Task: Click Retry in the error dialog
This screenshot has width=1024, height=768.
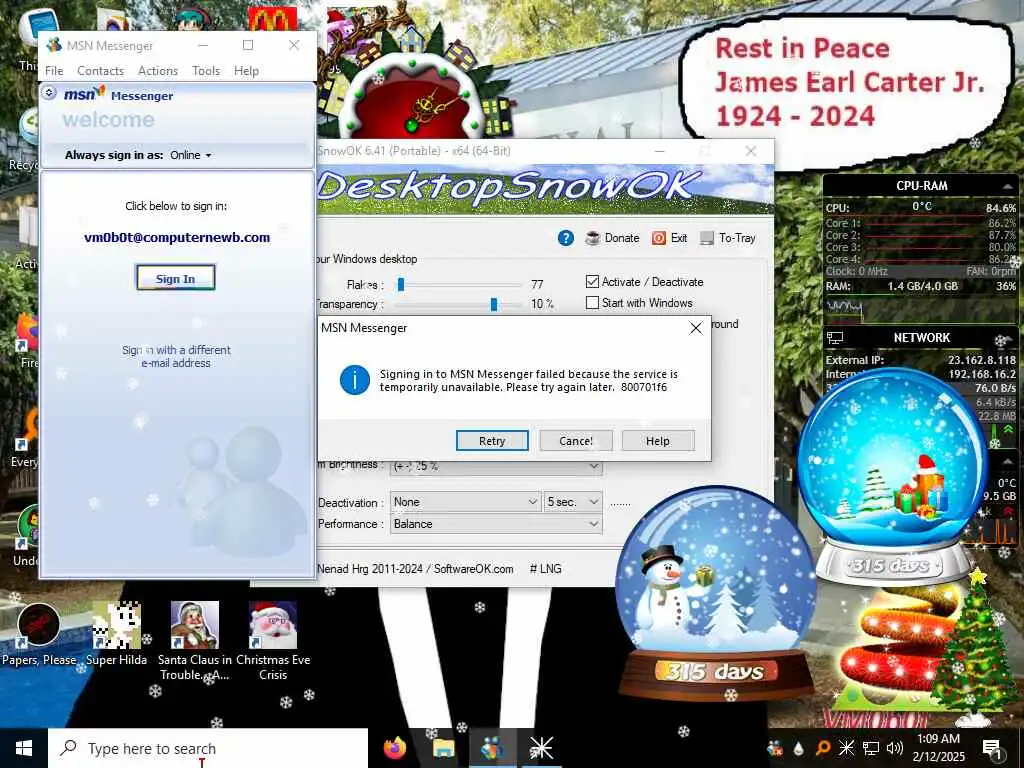Action: coord(492,441)
